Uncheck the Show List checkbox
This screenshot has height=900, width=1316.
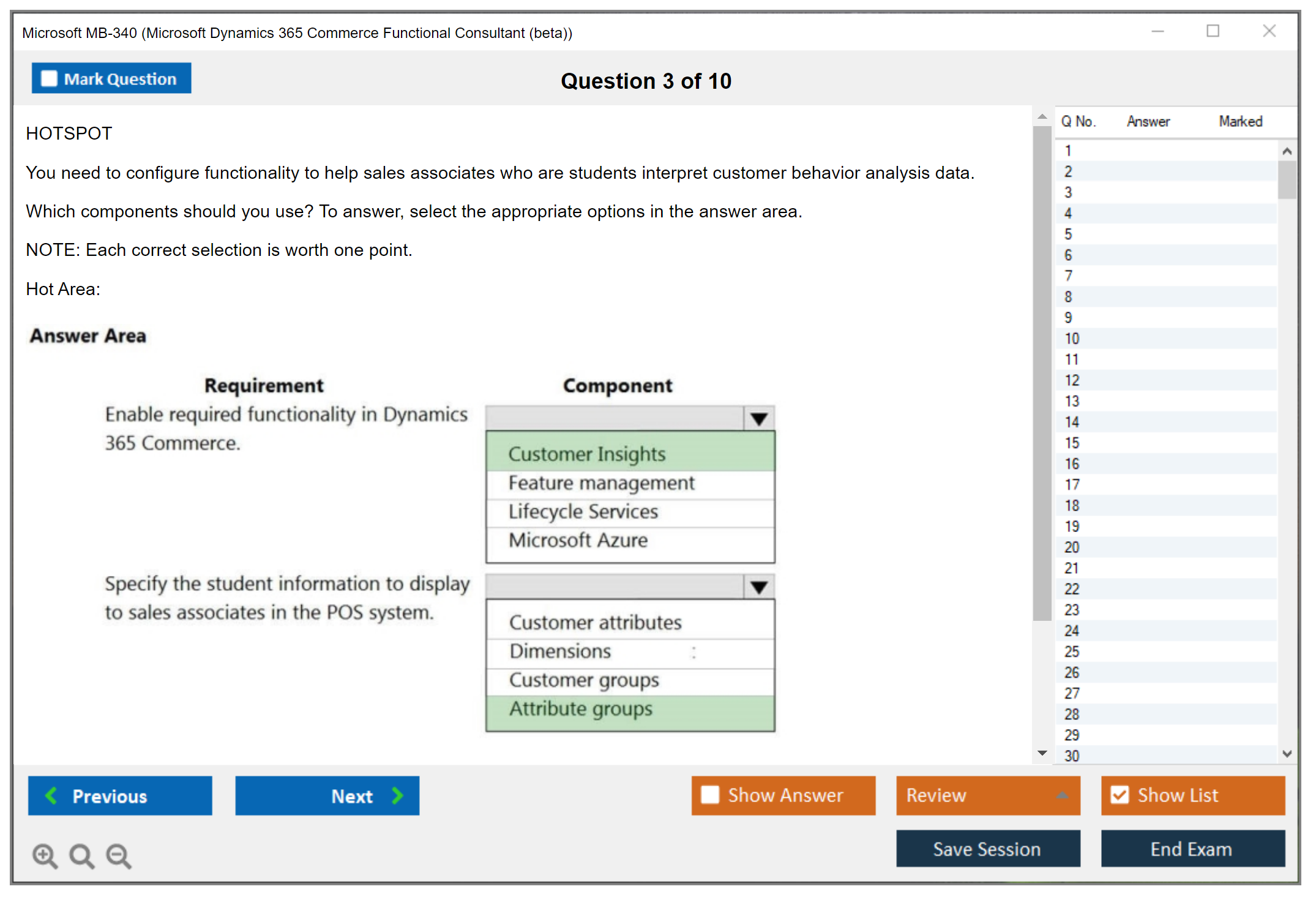[x=1120, y=795]
